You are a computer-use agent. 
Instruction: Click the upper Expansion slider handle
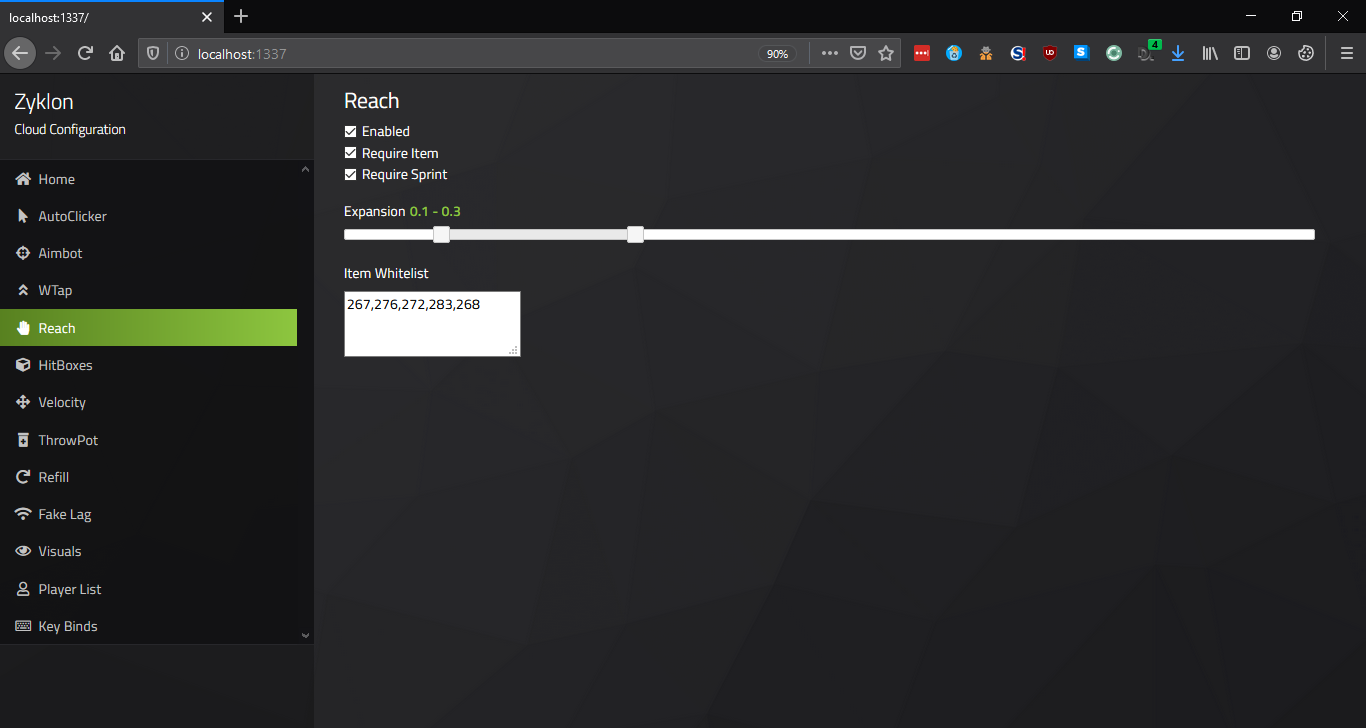tap(635, 234)
